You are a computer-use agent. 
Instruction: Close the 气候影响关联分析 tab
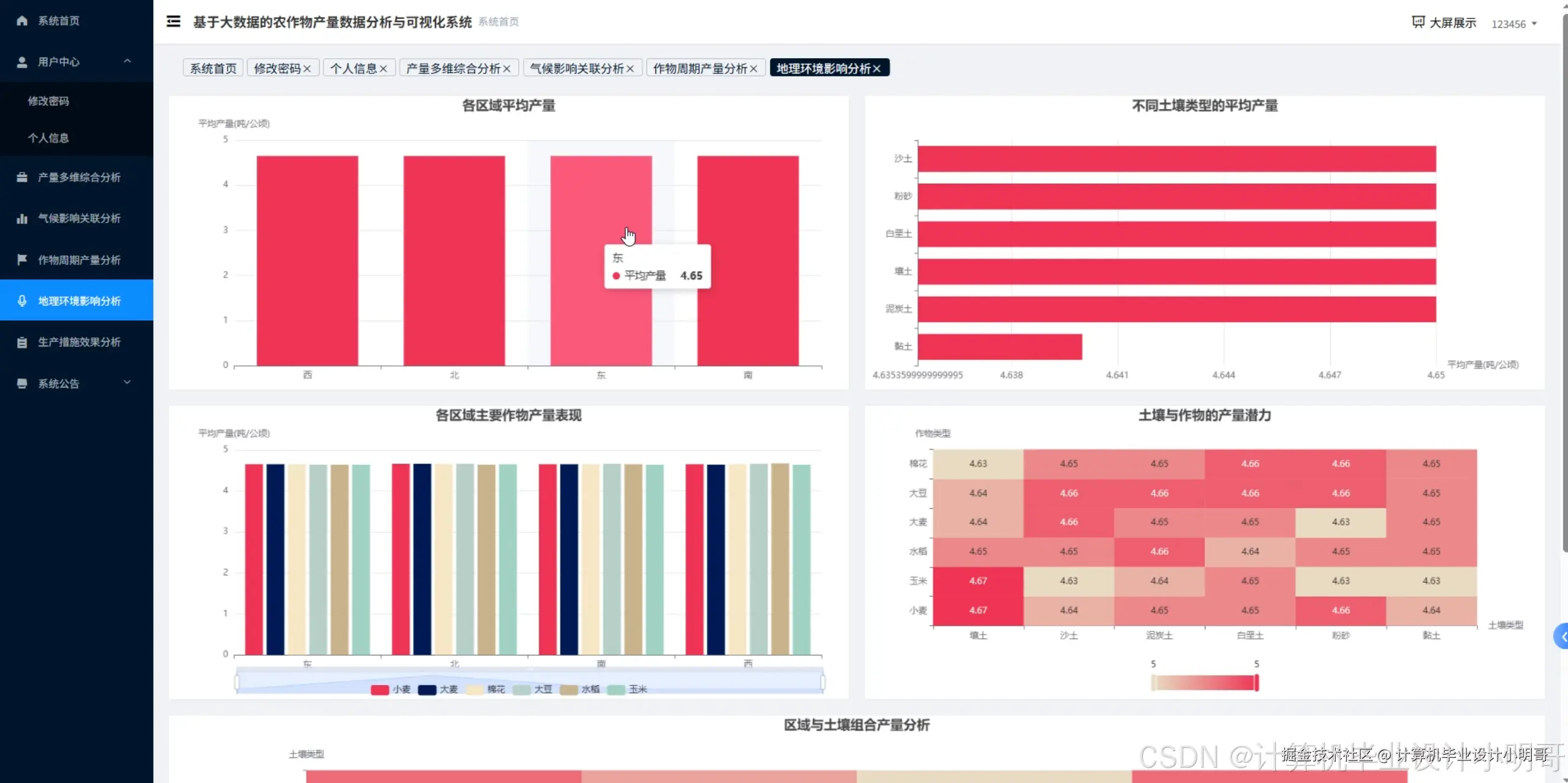coord(632,68)
